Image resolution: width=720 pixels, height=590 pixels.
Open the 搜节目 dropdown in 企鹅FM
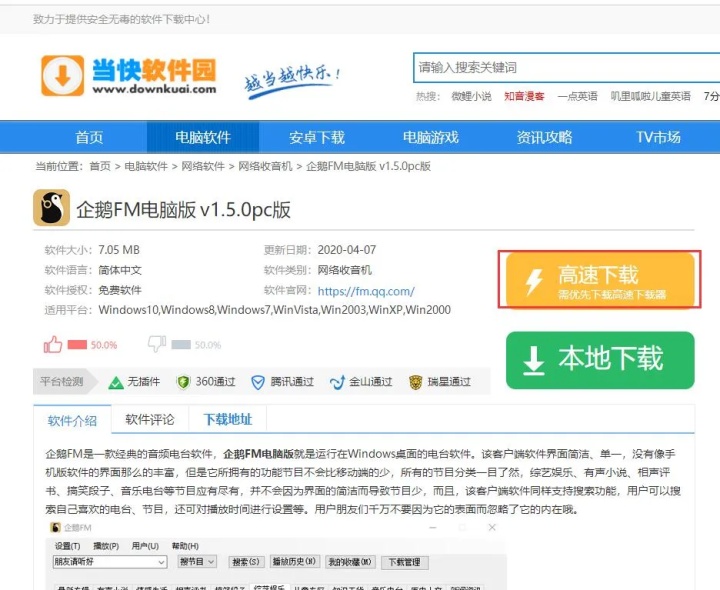197,562
